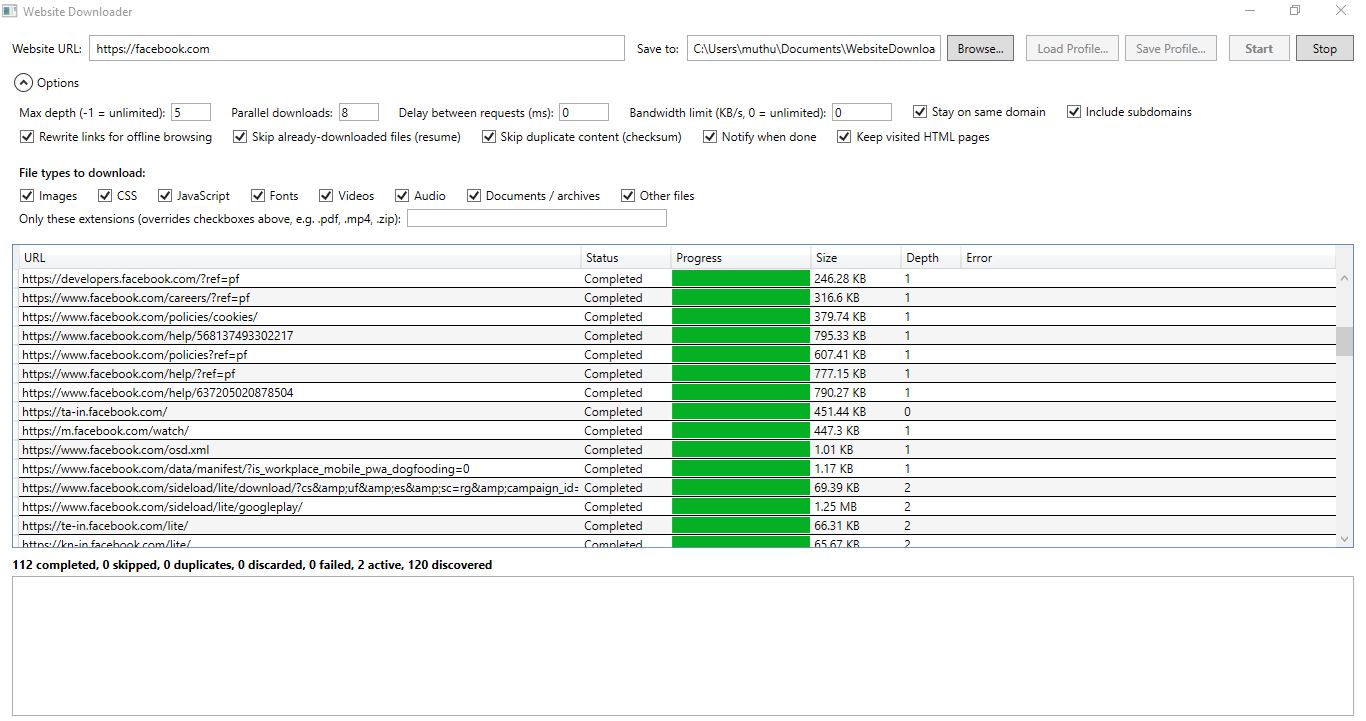This screenshot has height=721, width=1366.
Task: Select the https://ta-in.facebook.com/ row
Action: [677, 412]
